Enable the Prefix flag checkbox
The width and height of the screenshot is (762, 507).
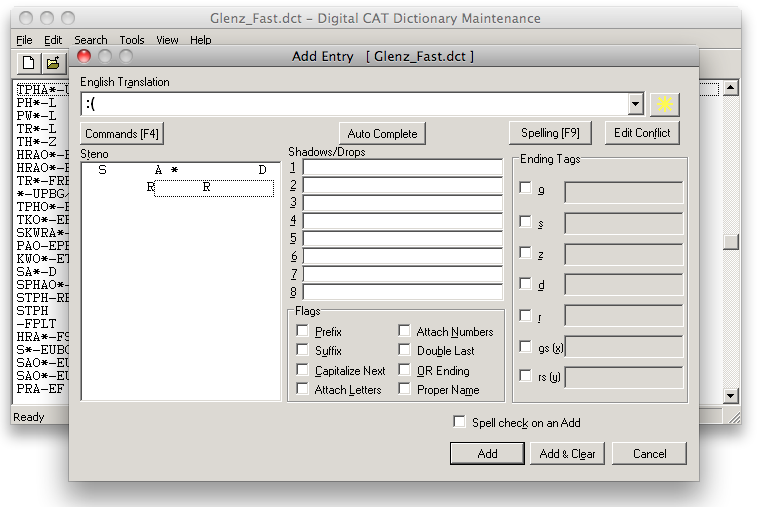click(303, 331)
